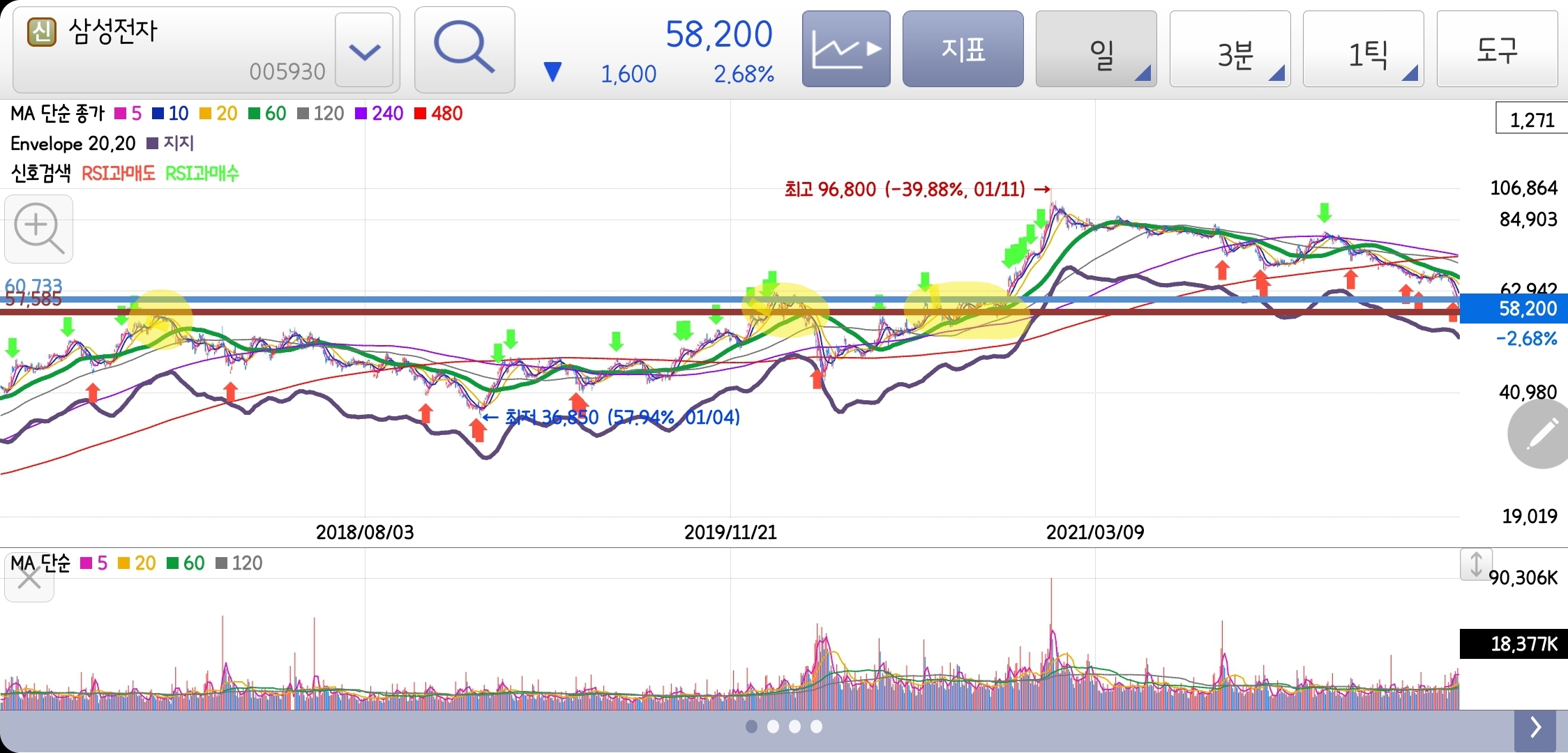Click the MA 120 gray legend in price chart
The height and width of the screenshot is (753, 1568).
coord(321,114)
